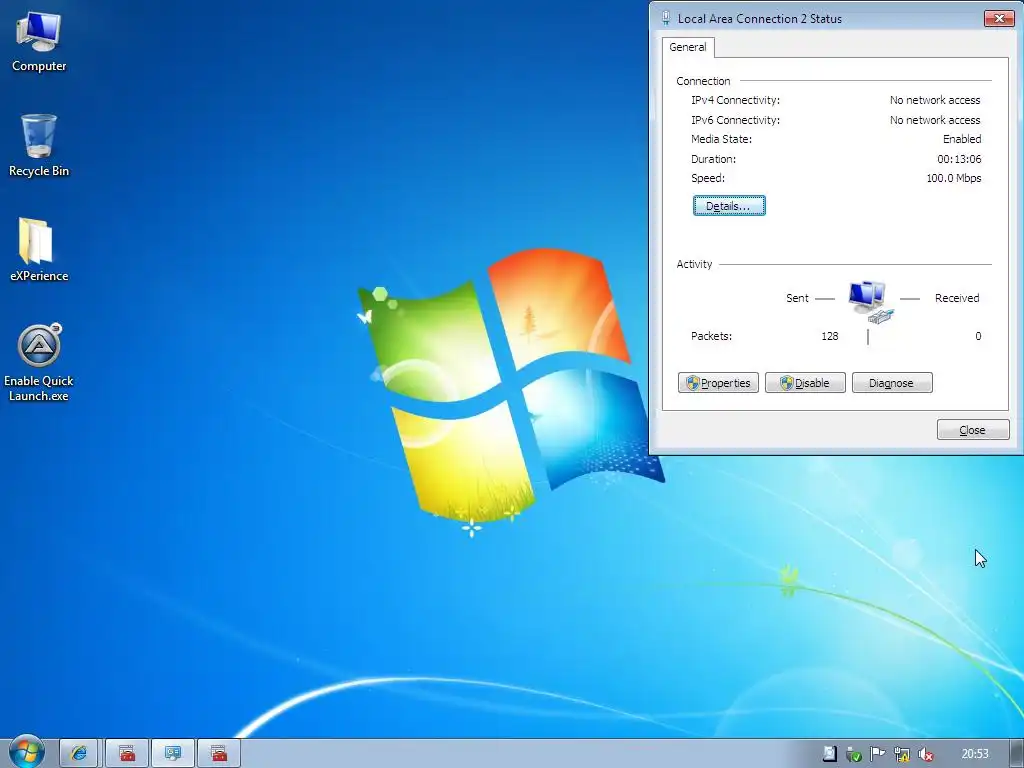Click the "Duration:" label
Screen dimensions: 1024x768
coord(713,159)
